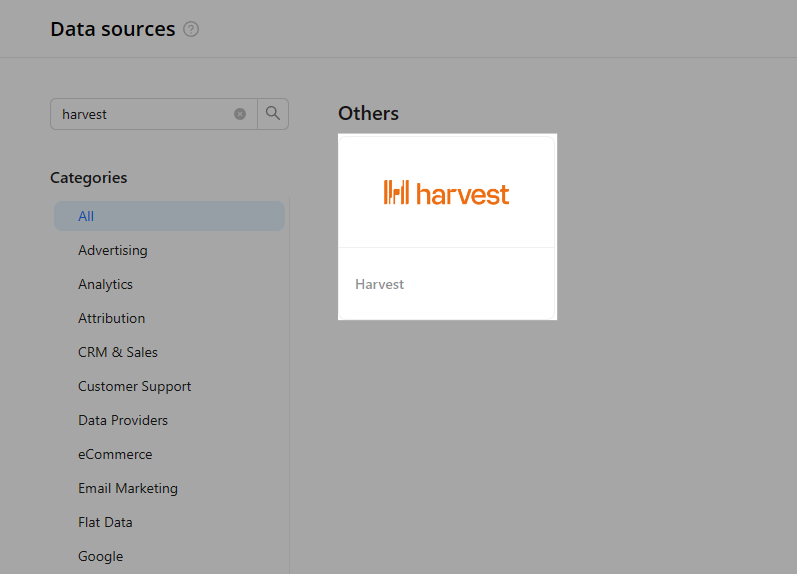Open the Google category
Screen dimensions: 797x574
click(x=101, y=557)
